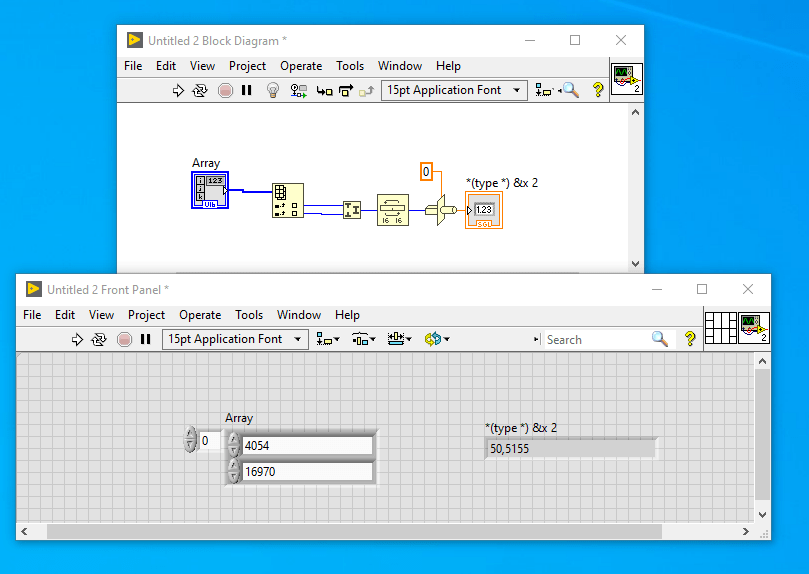The image size is (809, 574).
Task: Toggle Highlight Execution light bulb
Action: click(273, 91)
